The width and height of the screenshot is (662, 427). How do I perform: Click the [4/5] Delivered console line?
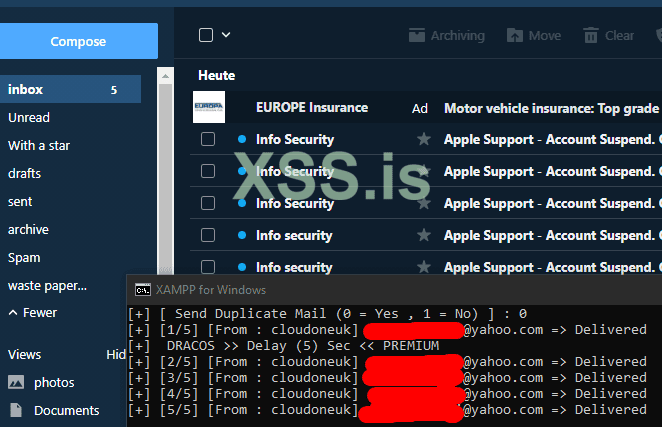click(x=387, y=394)
